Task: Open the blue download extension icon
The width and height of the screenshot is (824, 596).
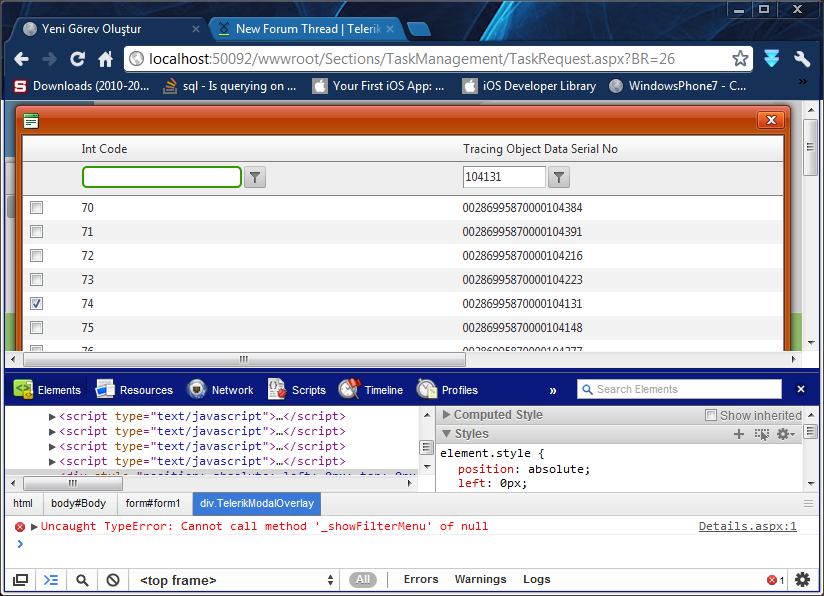Action: (771, 58)
